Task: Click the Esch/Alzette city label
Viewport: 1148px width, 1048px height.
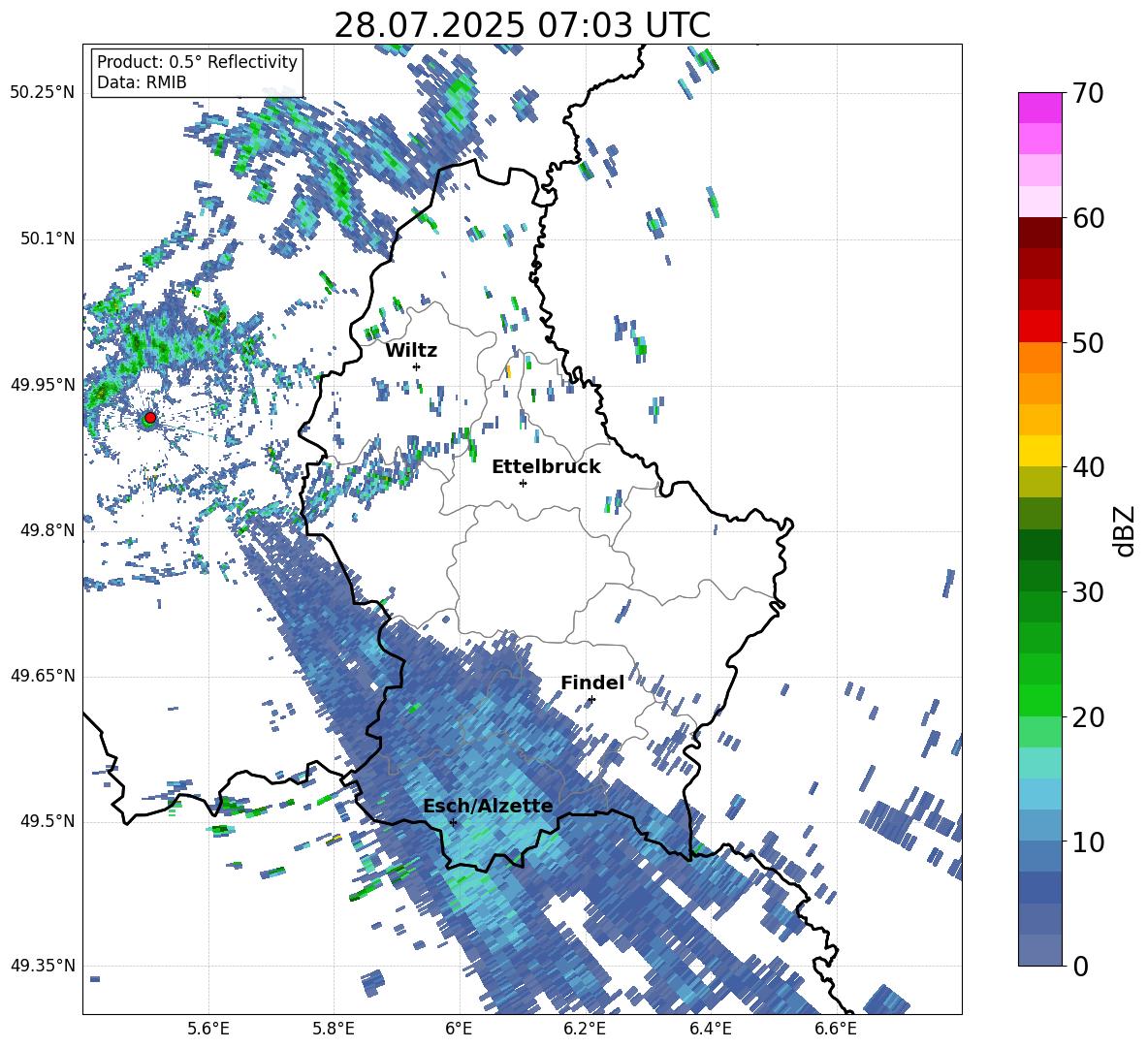Action: [488, 807]
